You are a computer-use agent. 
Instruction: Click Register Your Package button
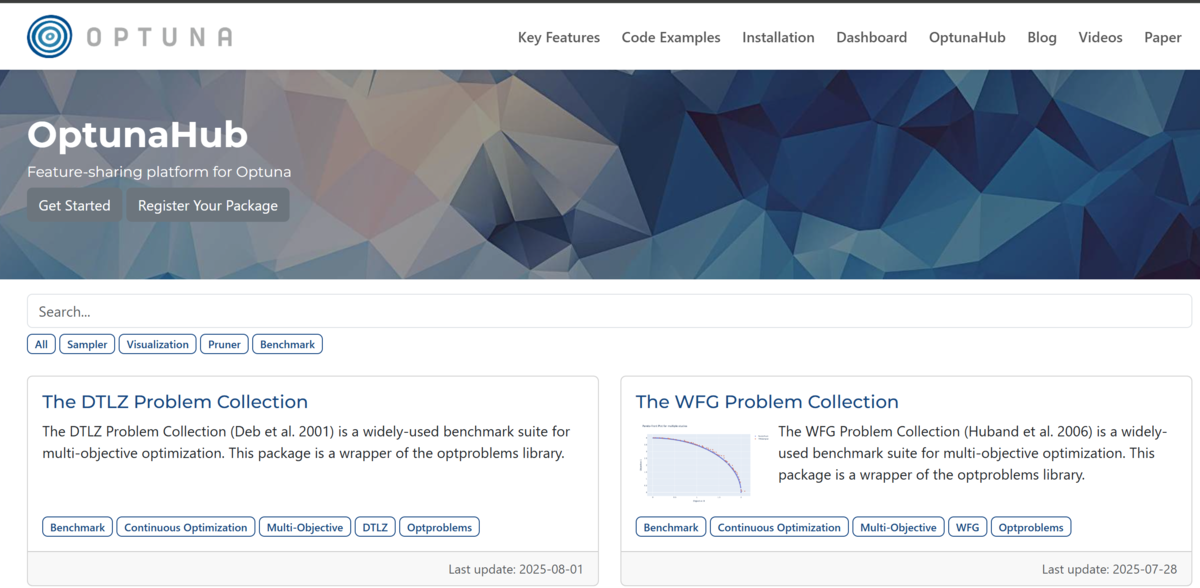[208, 205]
